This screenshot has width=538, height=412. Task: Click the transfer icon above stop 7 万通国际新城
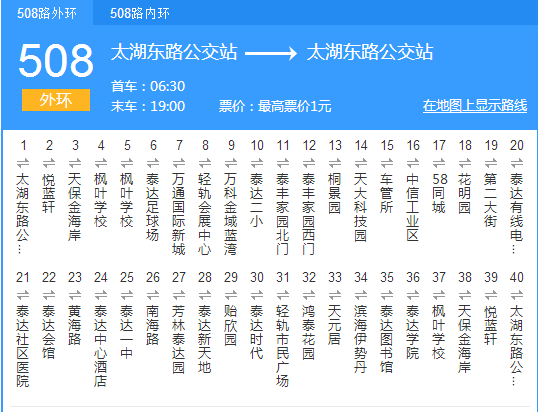(179, 163)
